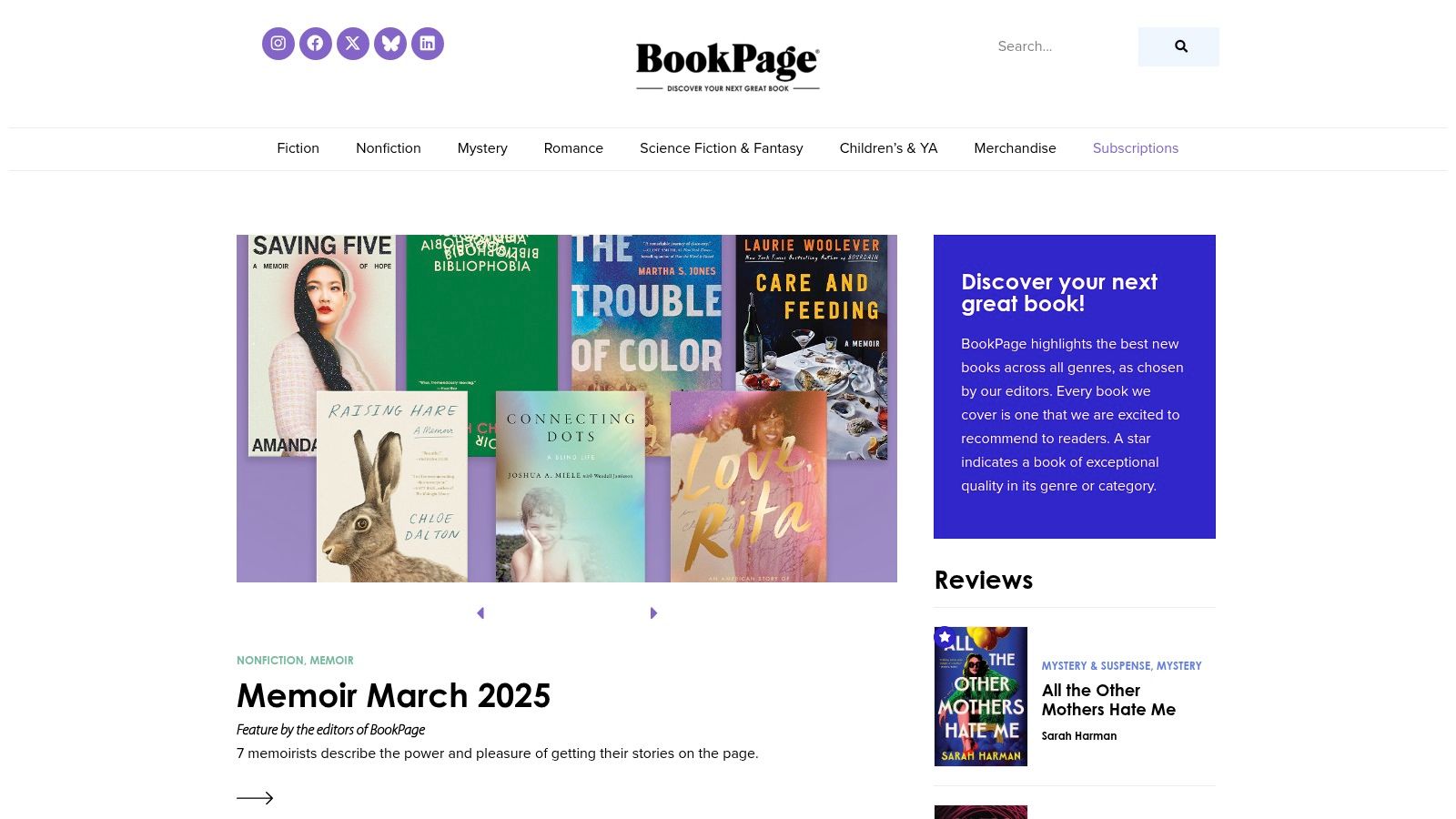Click the MYSTERY & SUSPENSE tag
Image resolution: width=1456 pixels, height=819 pixels.
point(1096,666)
